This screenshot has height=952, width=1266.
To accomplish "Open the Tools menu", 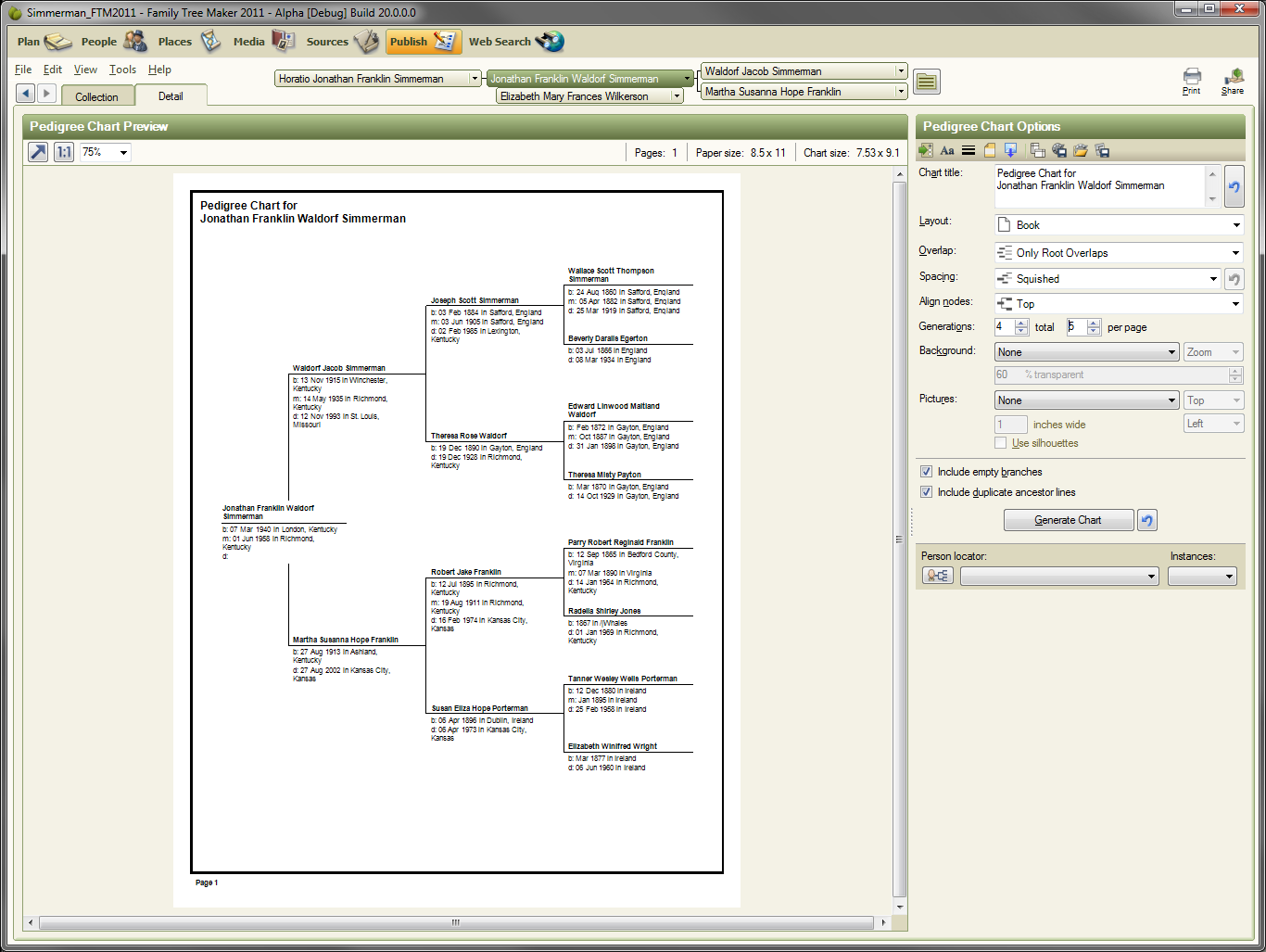I will click(x=122, y=70).
